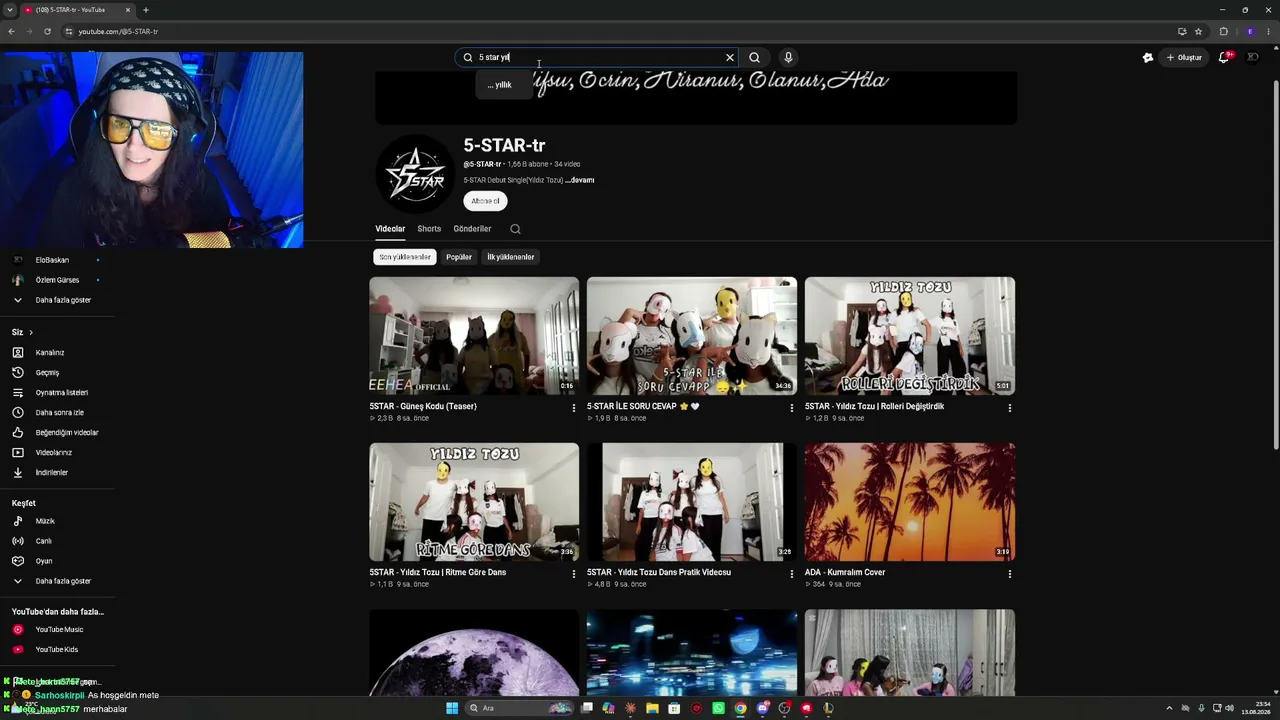Open YouTube notifications bell
The image size is (1280, 720).
pos(1223,57)
